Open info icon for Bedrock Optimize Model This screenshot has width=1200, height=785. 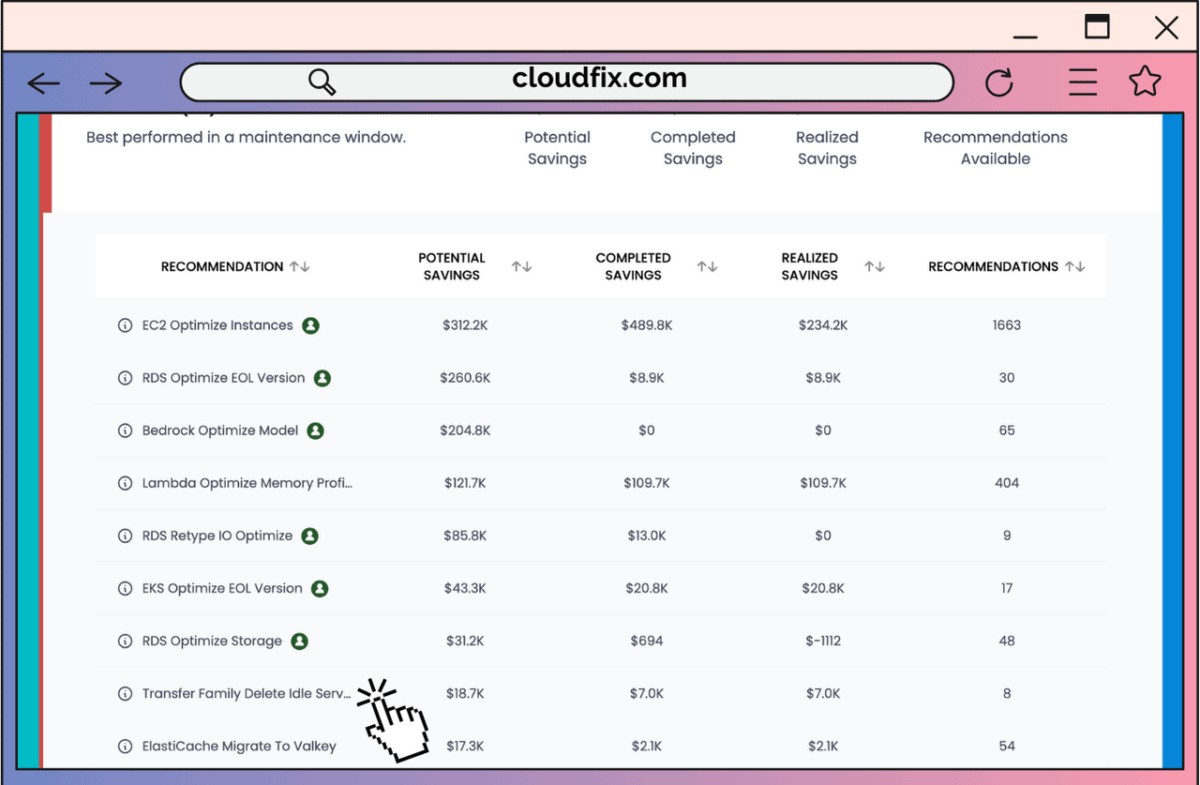tap(125, 431)
